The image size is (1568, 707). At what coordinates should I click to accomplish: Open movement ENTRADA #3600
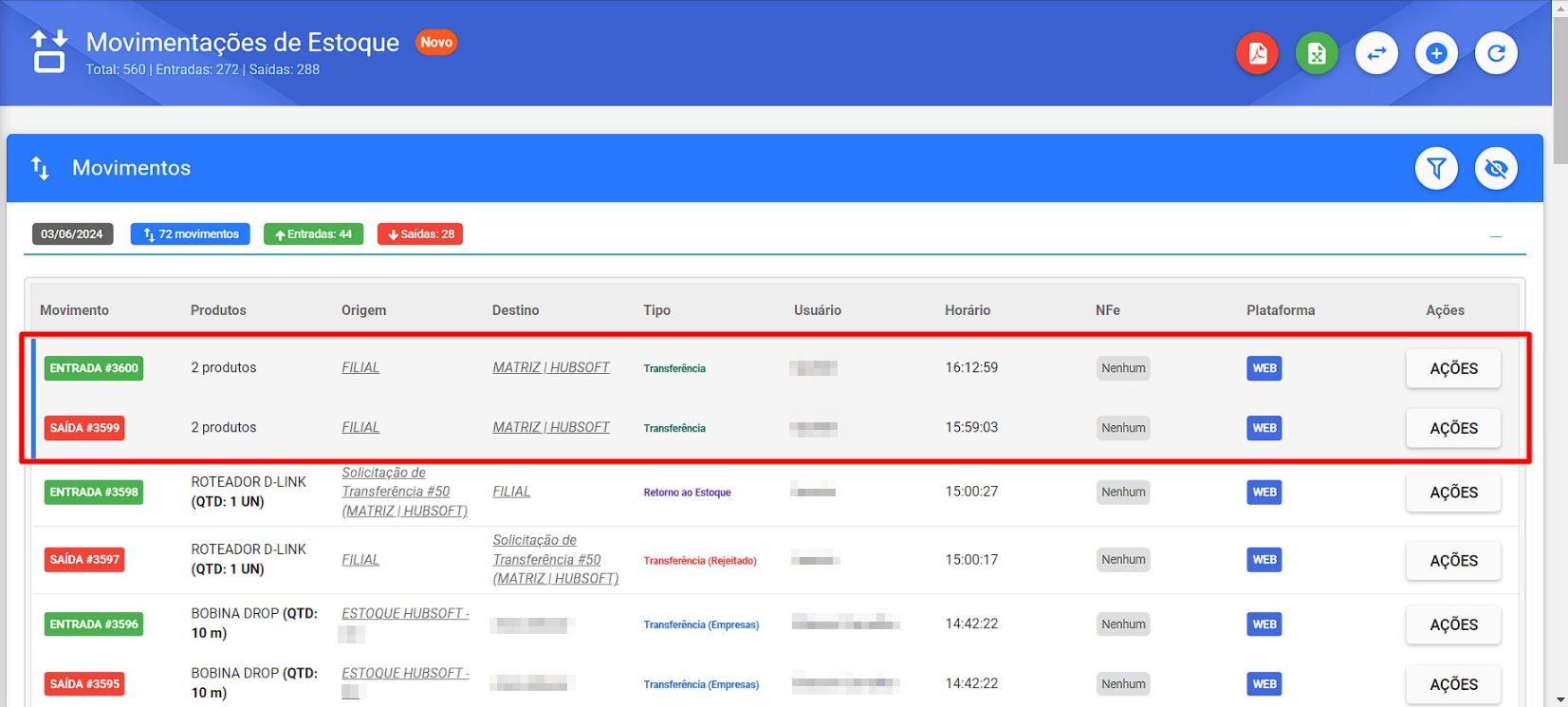click(94, 368)
